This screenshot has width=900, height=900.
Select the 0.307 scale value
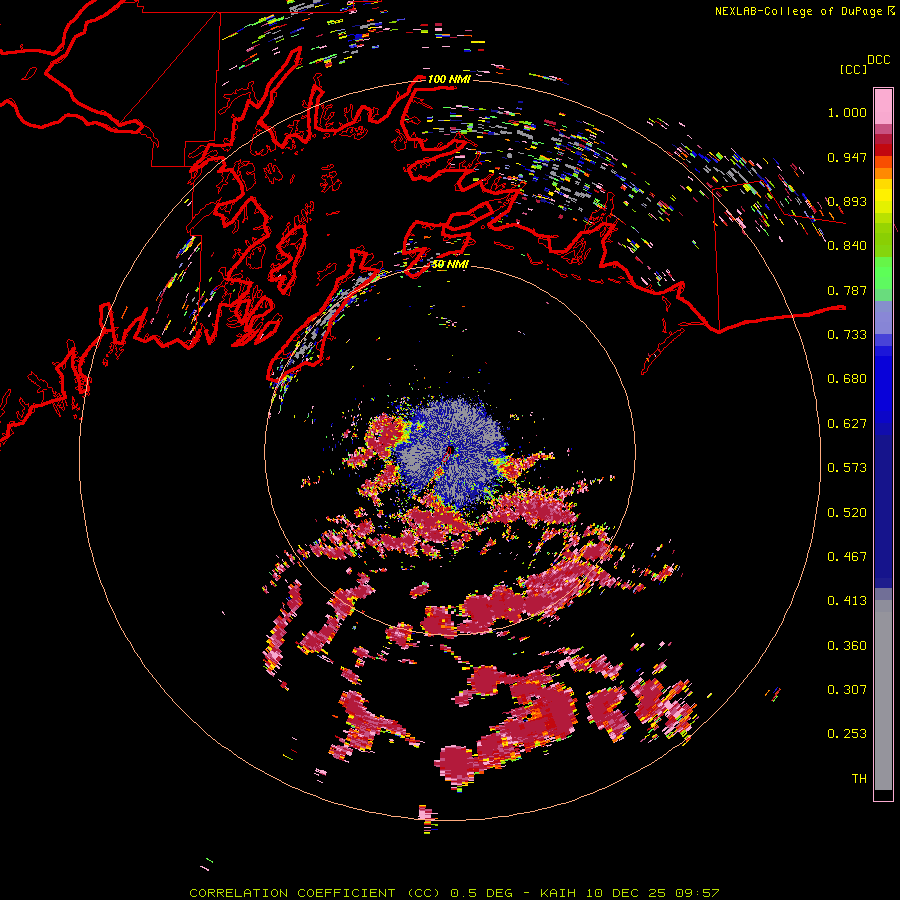(x=847, y=690)
